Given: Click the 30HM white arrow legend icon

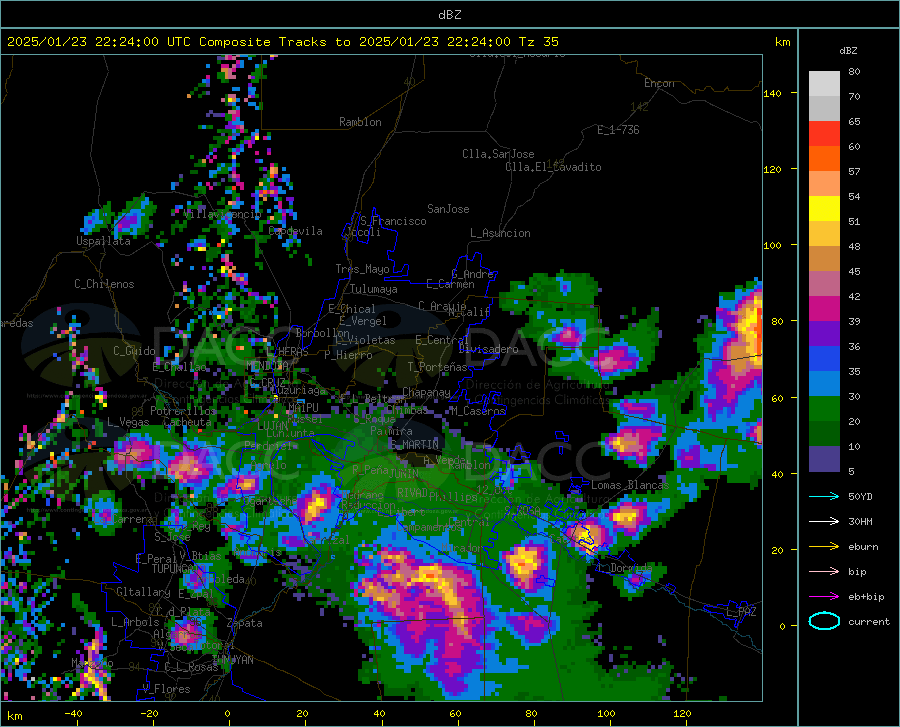Looking at the screenshot, I should (x=824, y=521).
